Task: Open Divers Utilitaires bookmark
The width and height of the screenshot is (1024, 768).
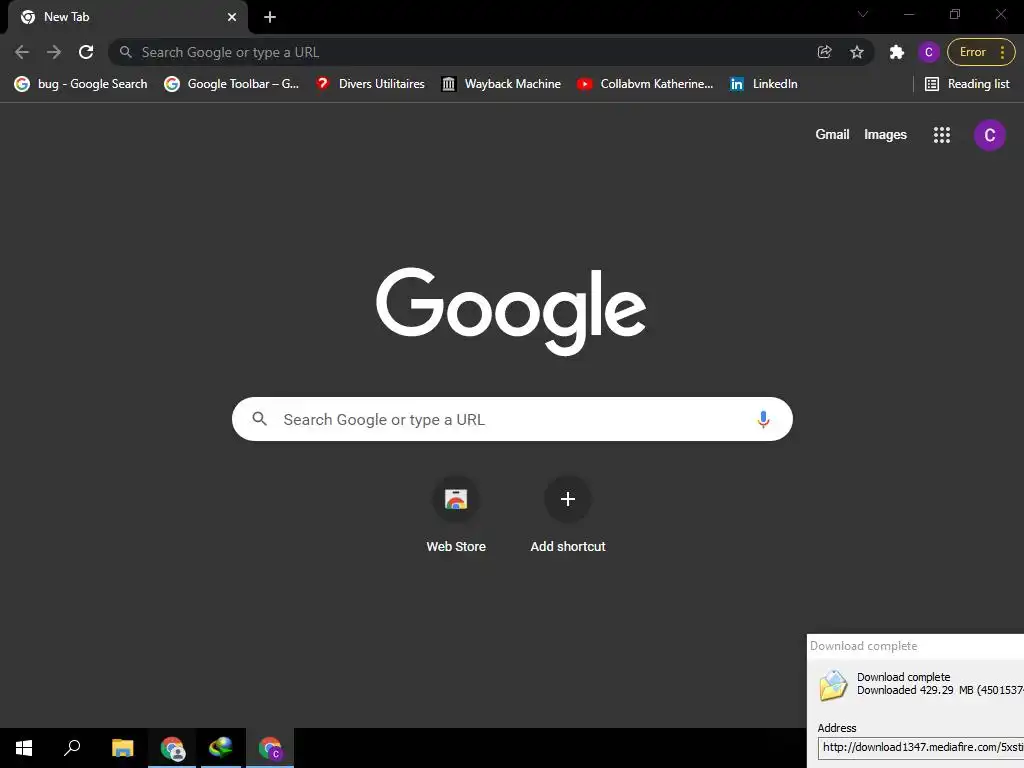Action: pyautogui.click(x=370, y=84)
